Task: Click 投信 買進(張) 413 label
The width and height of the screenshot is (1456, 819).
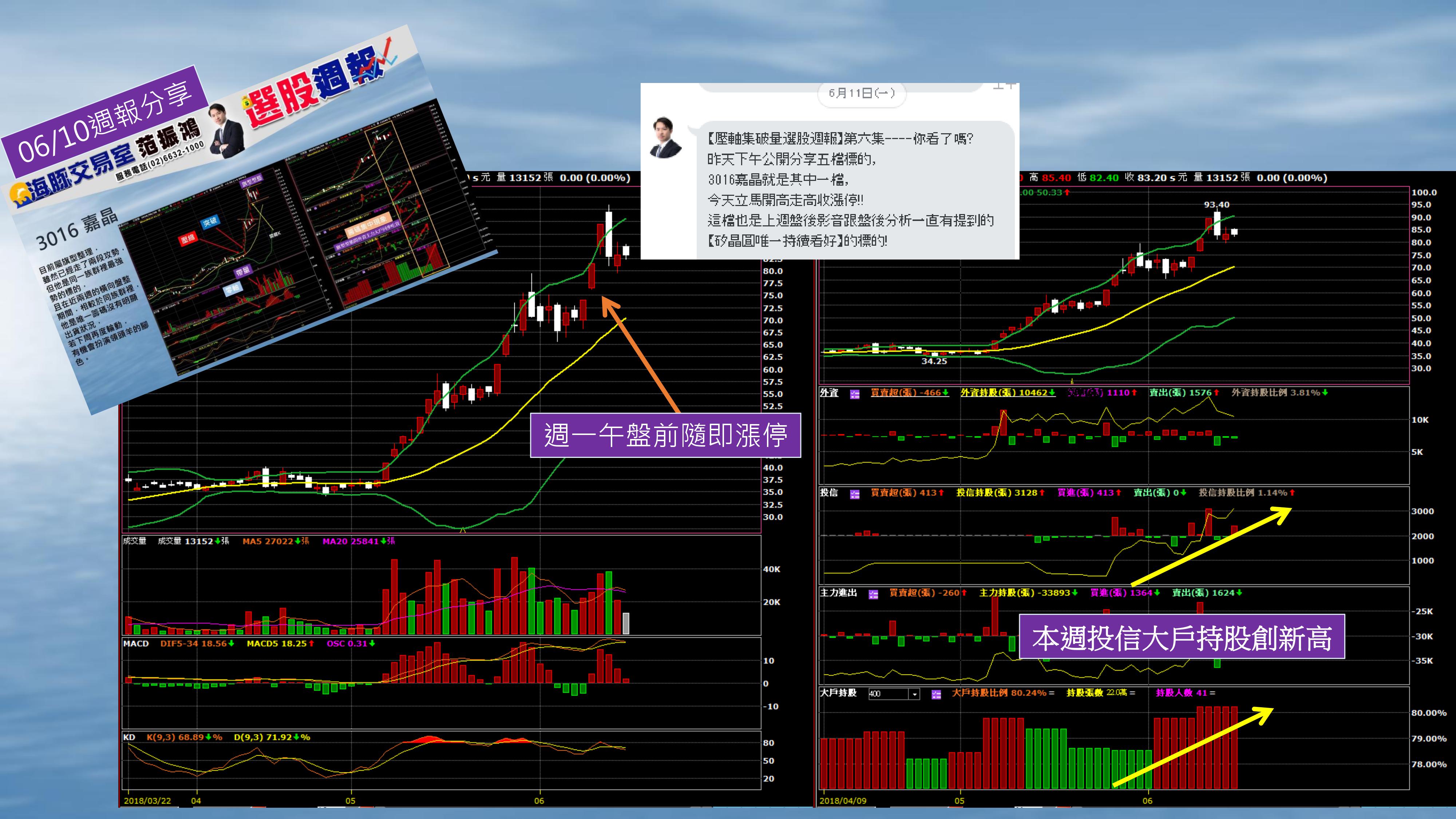Action: [1090, 493]
